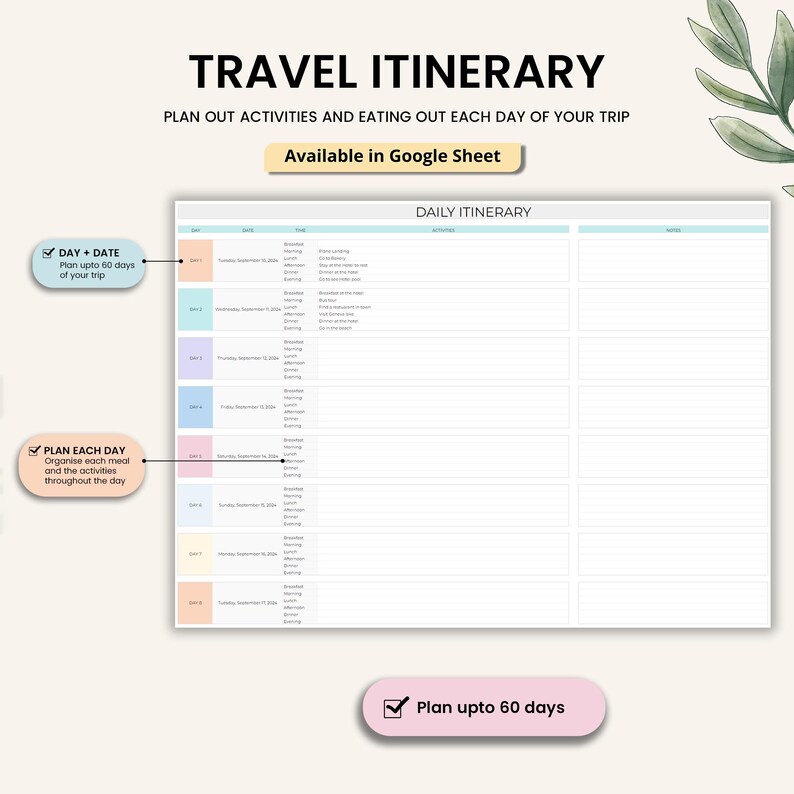Select the cream DAY 7 cell
Viewport: 794px width, 794px height.
(x=195, y=554)
